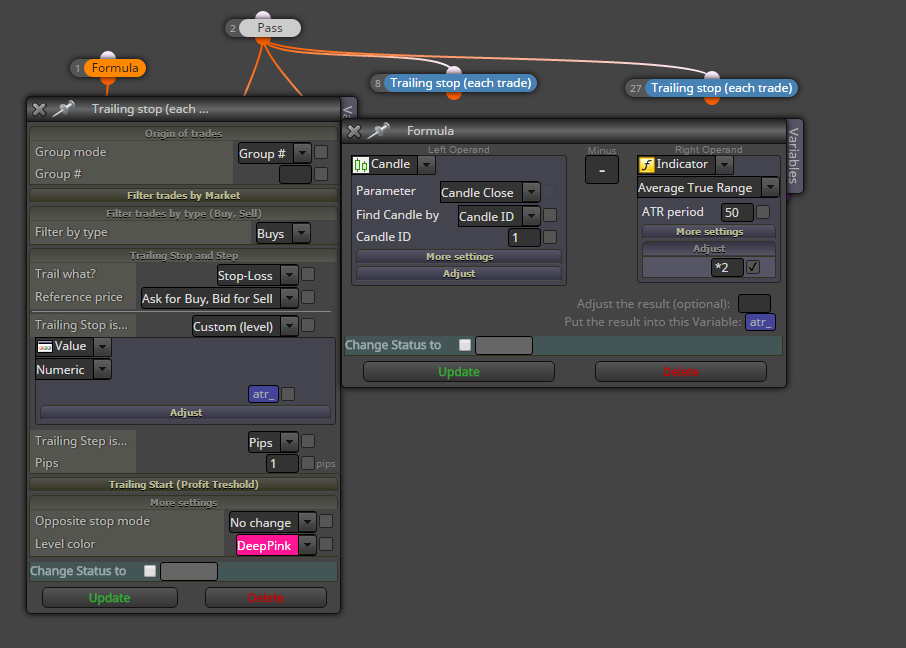
Task: Toggle the Trailing Stop is checkbox
Action: click(309, 325)
